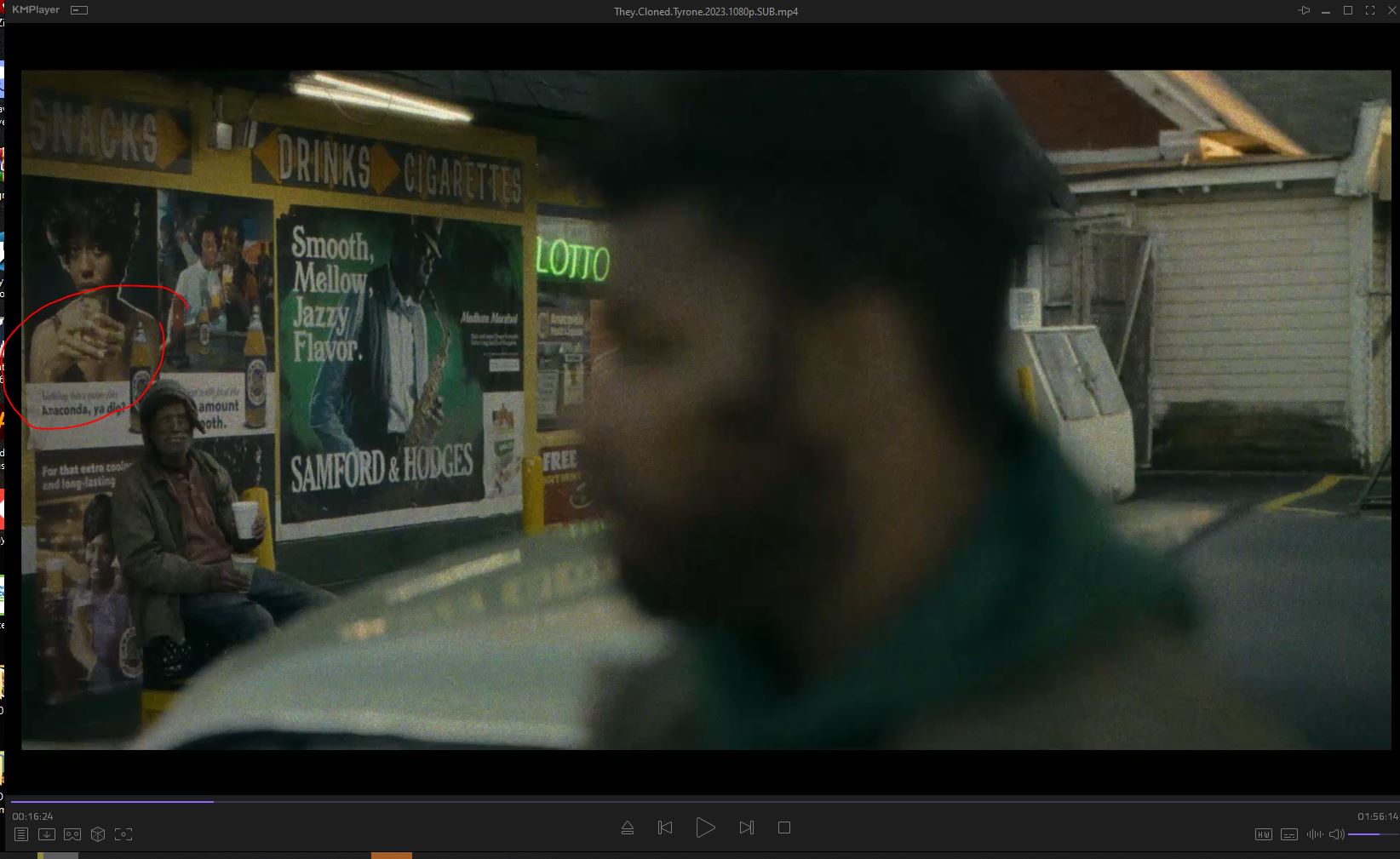Viewport: 1400px width, 859px height.
Task: Skip to the previous track
Action: coord(665,828)
